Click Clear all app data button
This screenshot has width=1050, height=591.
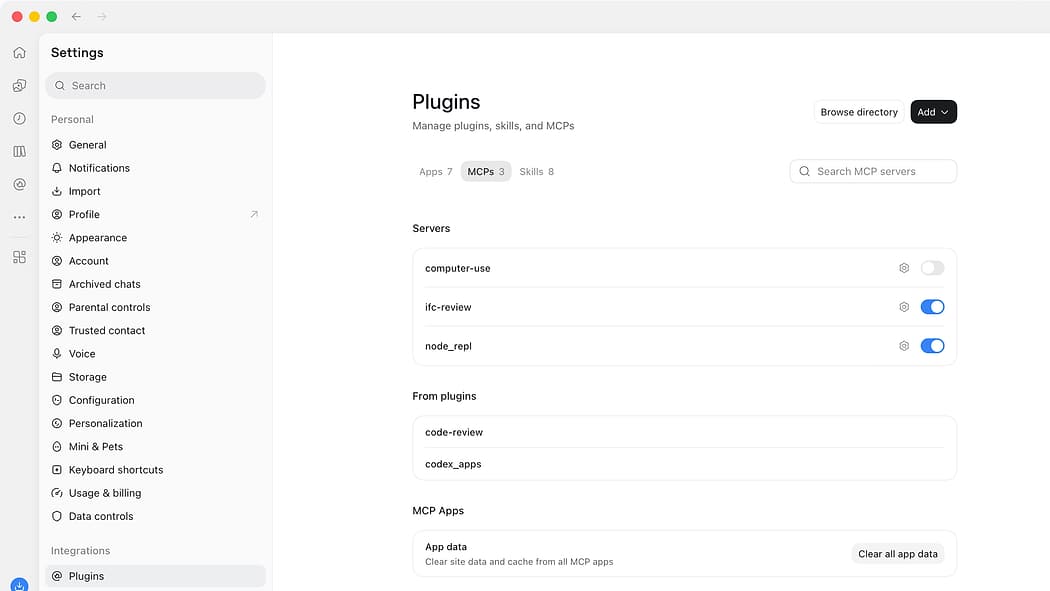pyautogui.click(x=898, y=554)
